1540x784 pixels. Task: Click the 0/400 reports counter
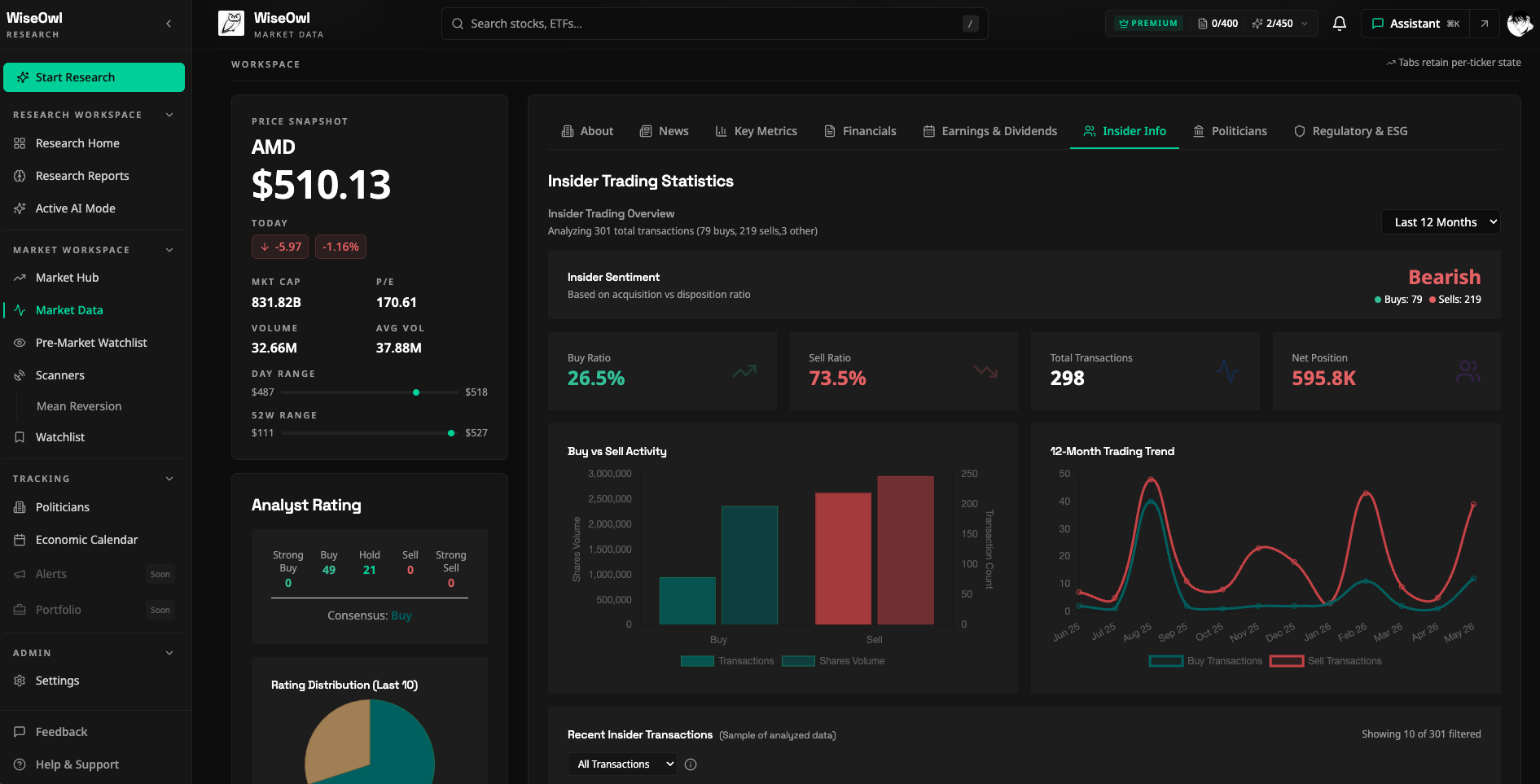1218,24
